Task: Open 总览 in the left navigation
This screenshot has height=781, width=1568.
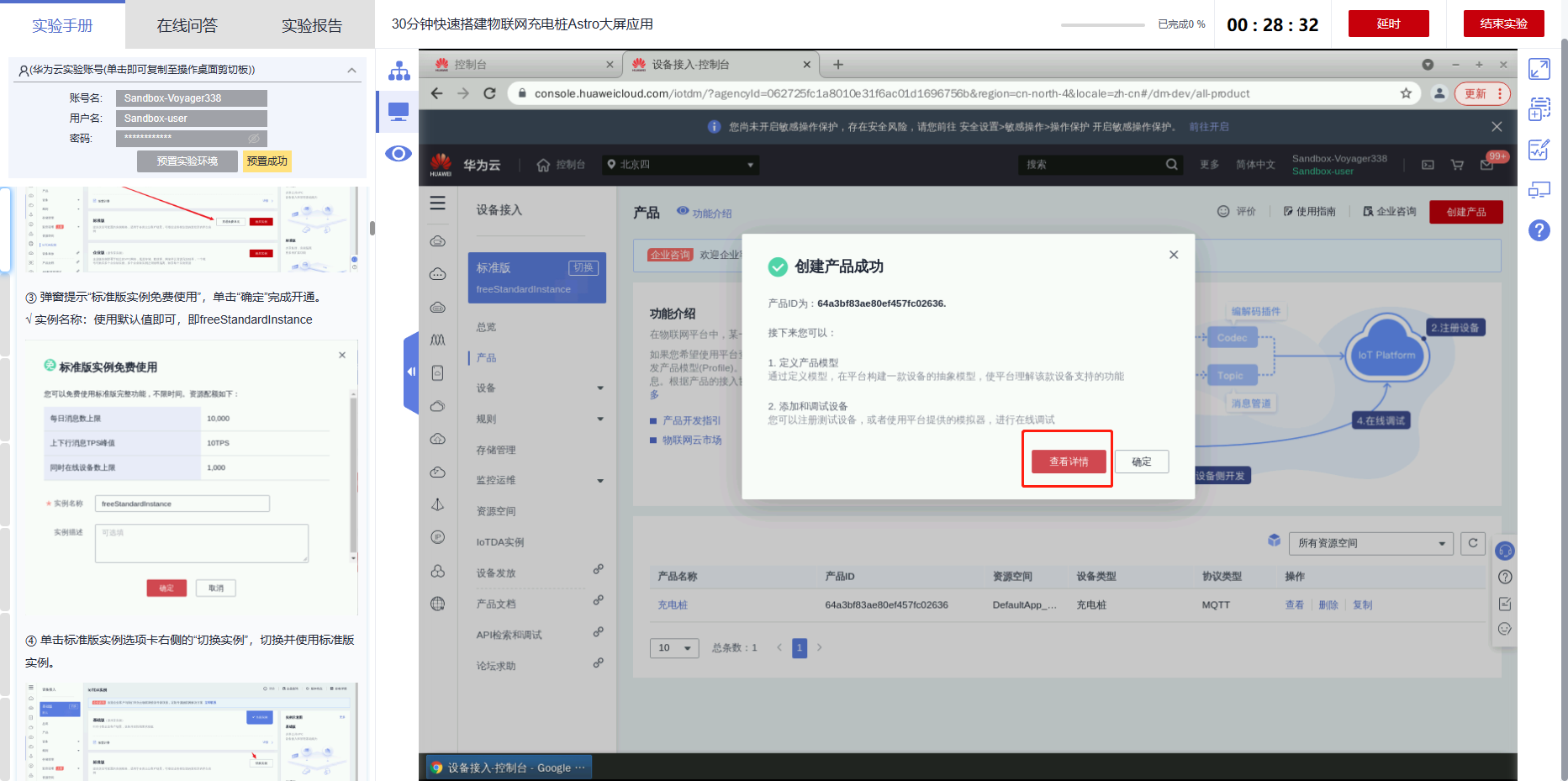Action: [x=486, y=327]
